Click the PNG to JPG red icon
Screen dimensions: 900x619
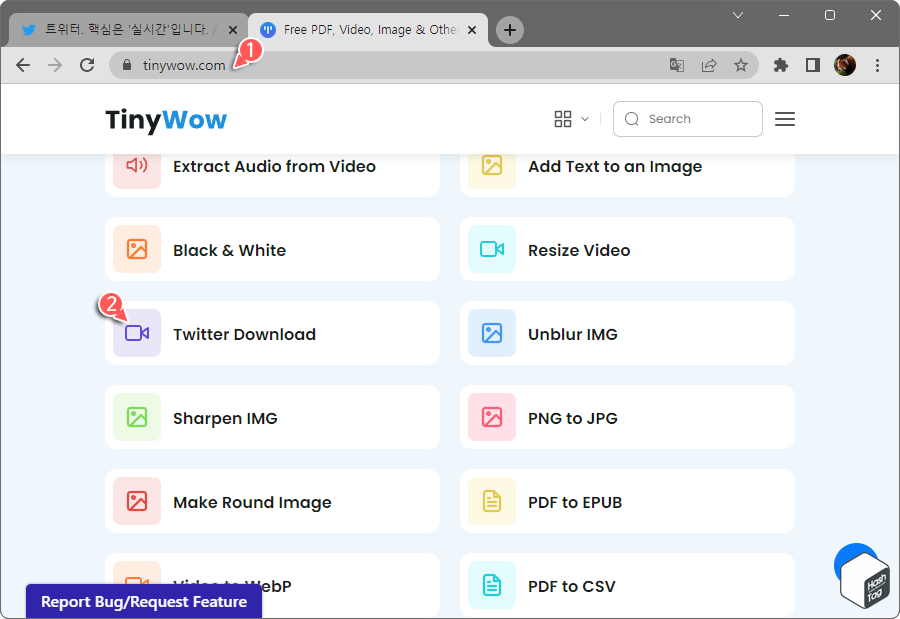click(x=491, y=417)
